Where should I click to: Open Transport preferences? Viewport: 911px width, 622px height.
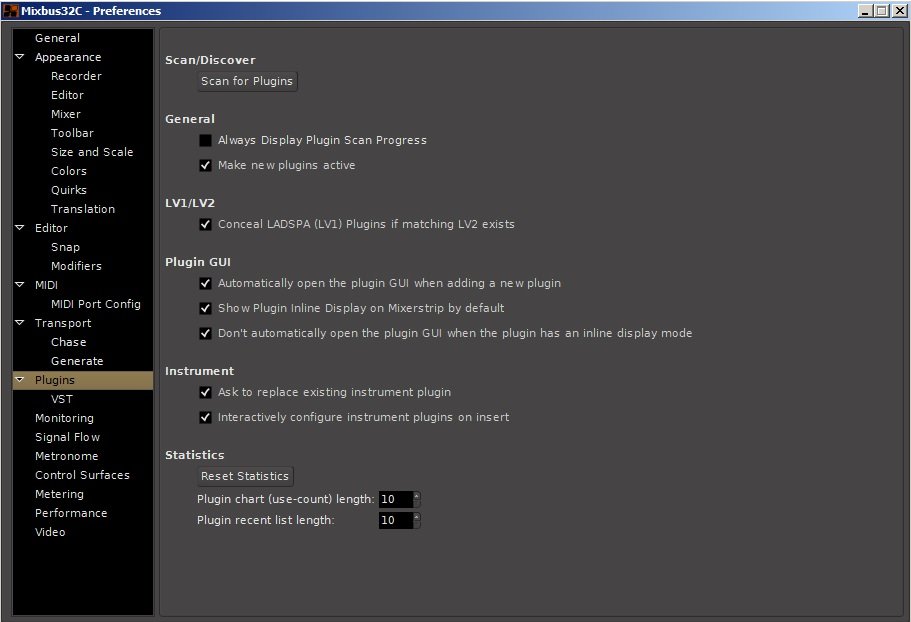tap(63, 323)
